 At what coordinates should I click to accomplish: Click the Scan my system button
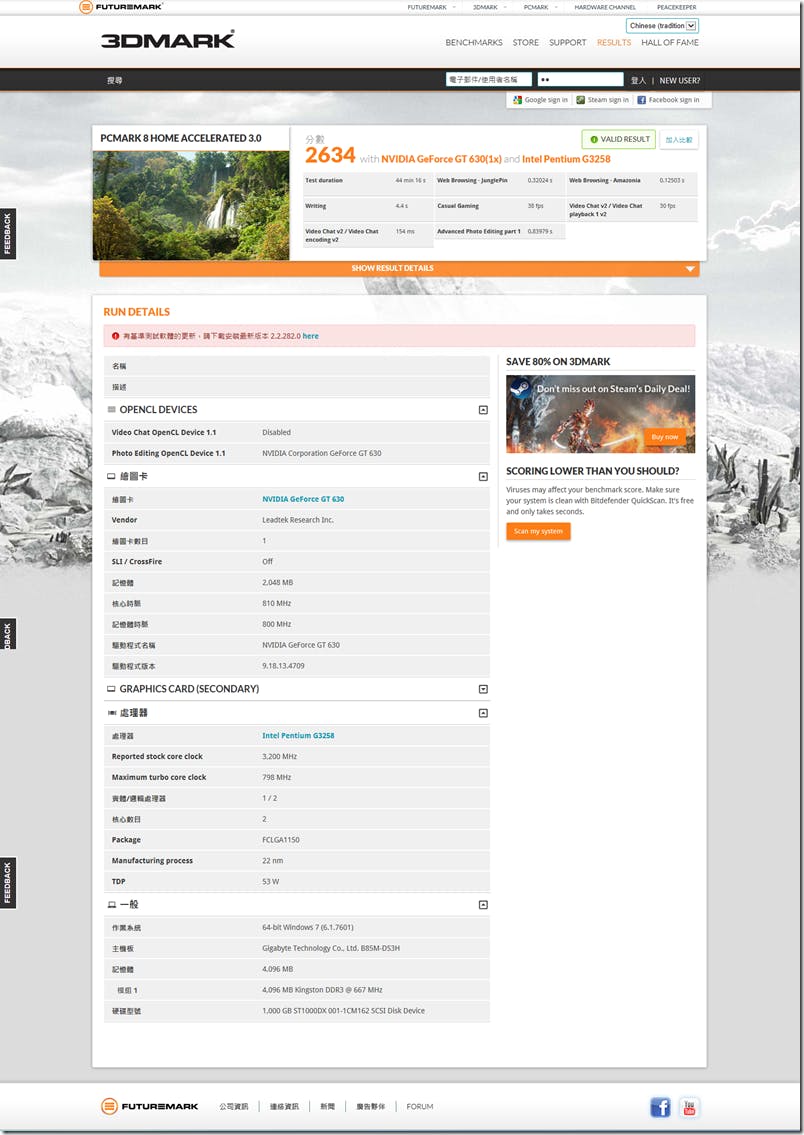pyautogui.click(x=538, y=531)
